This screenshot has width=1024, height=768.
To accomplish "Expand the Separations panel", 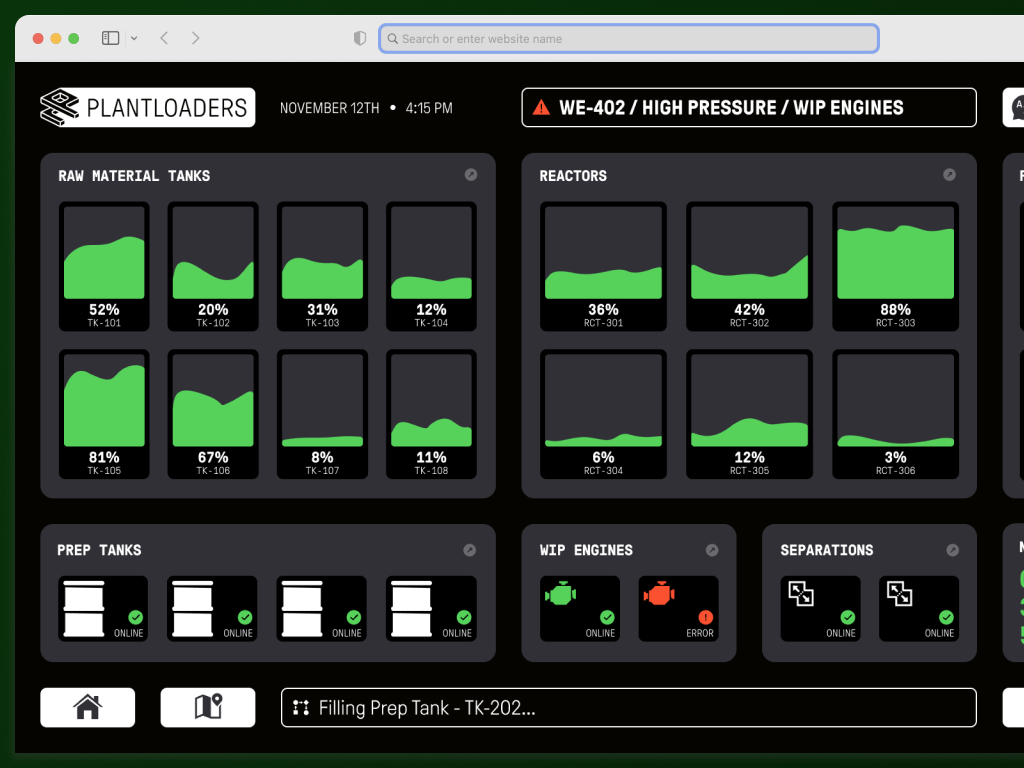I will click(953, 550).
